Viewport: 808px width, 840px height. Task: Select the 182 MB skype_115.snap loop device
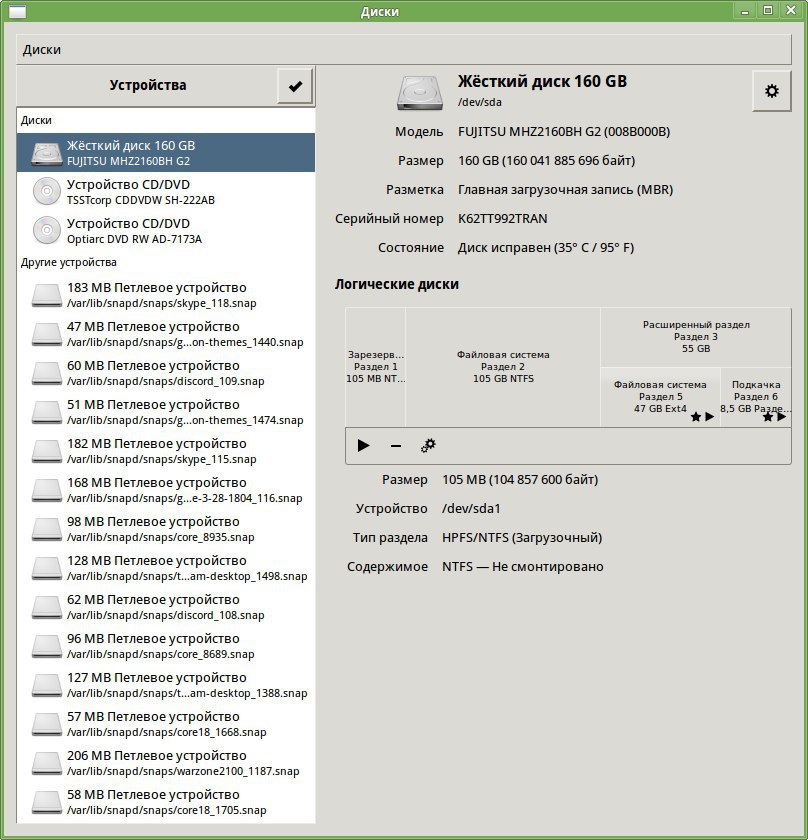(166, 451)
